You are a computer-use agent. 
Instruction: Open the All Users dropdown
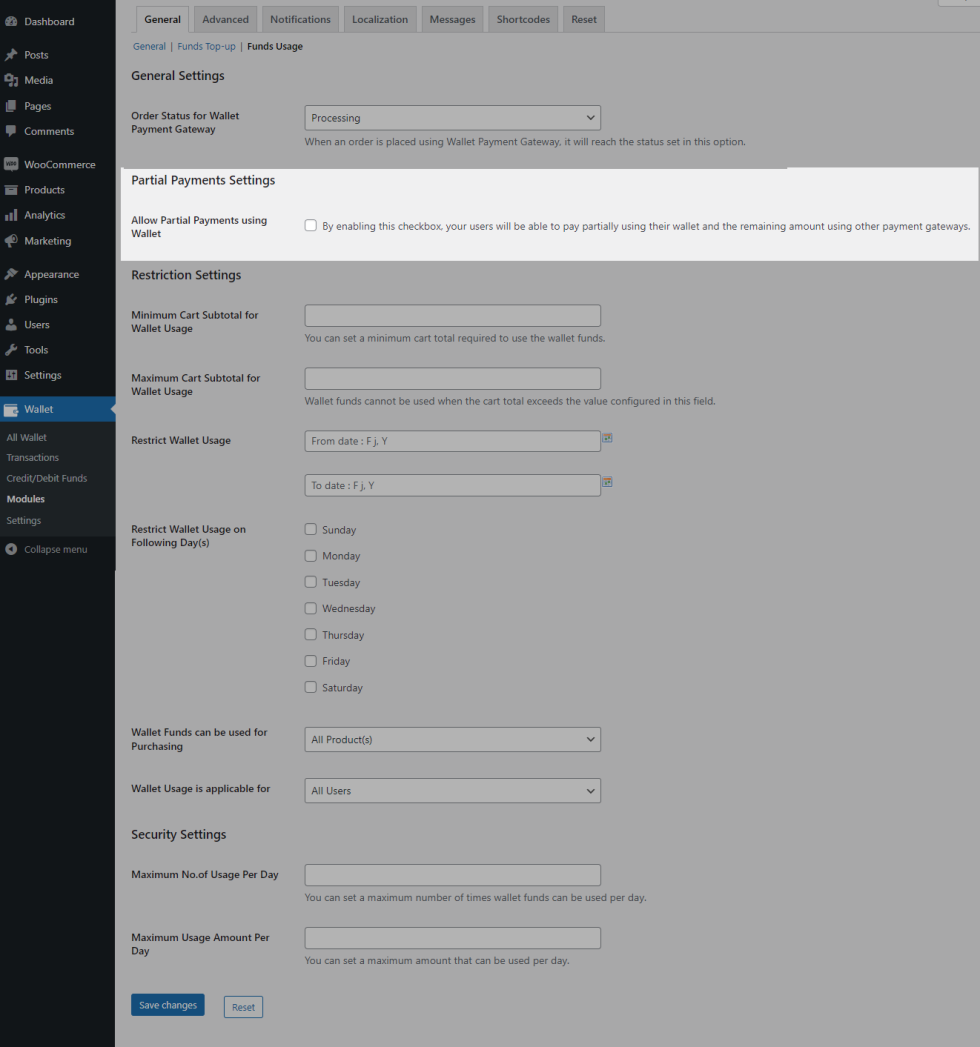click(x=453, y=791)
